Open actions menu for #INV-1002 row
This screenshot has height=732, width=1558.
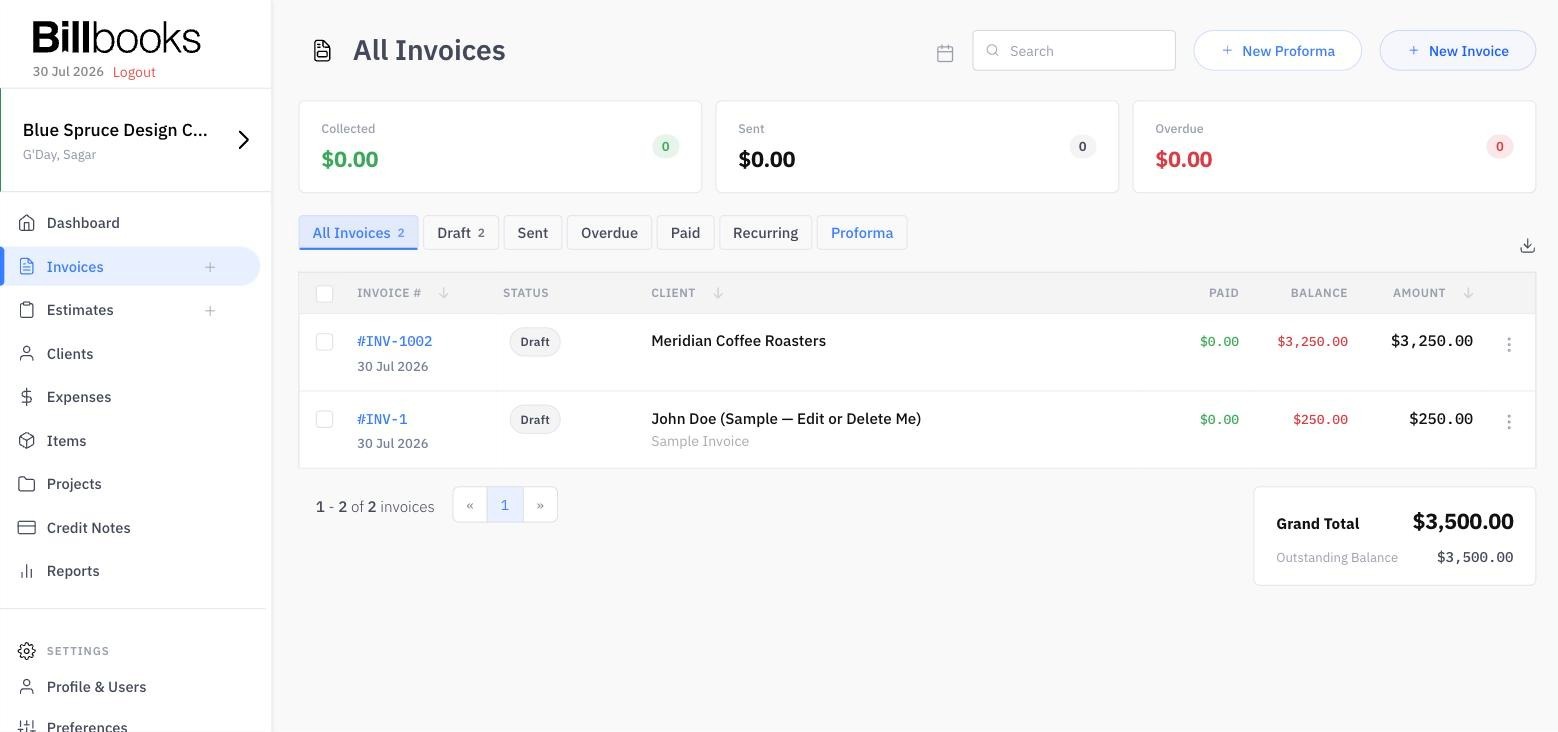click(1509, 344)
